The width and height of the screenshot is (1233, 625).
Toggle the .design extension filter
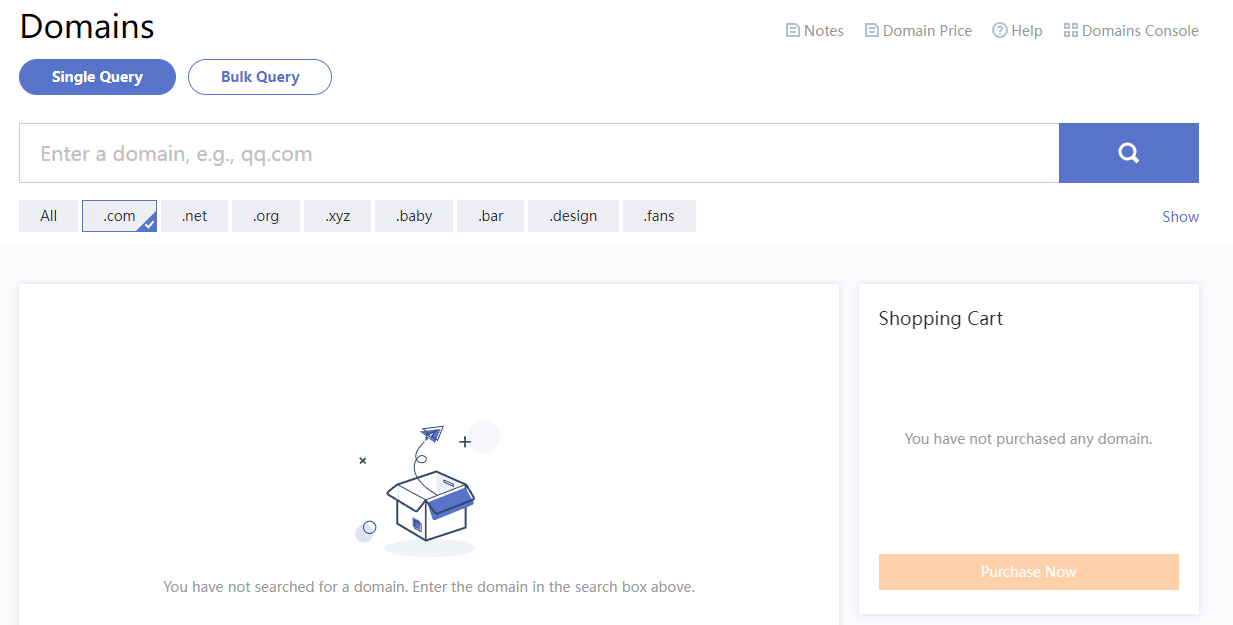[573, 216]
